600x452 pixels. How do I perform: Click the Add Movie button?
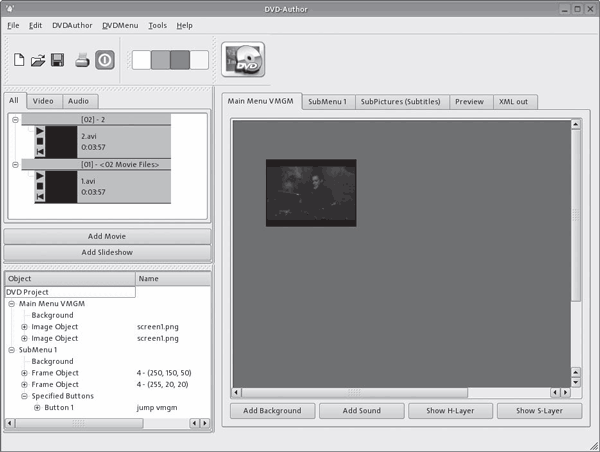pos(107,236)
